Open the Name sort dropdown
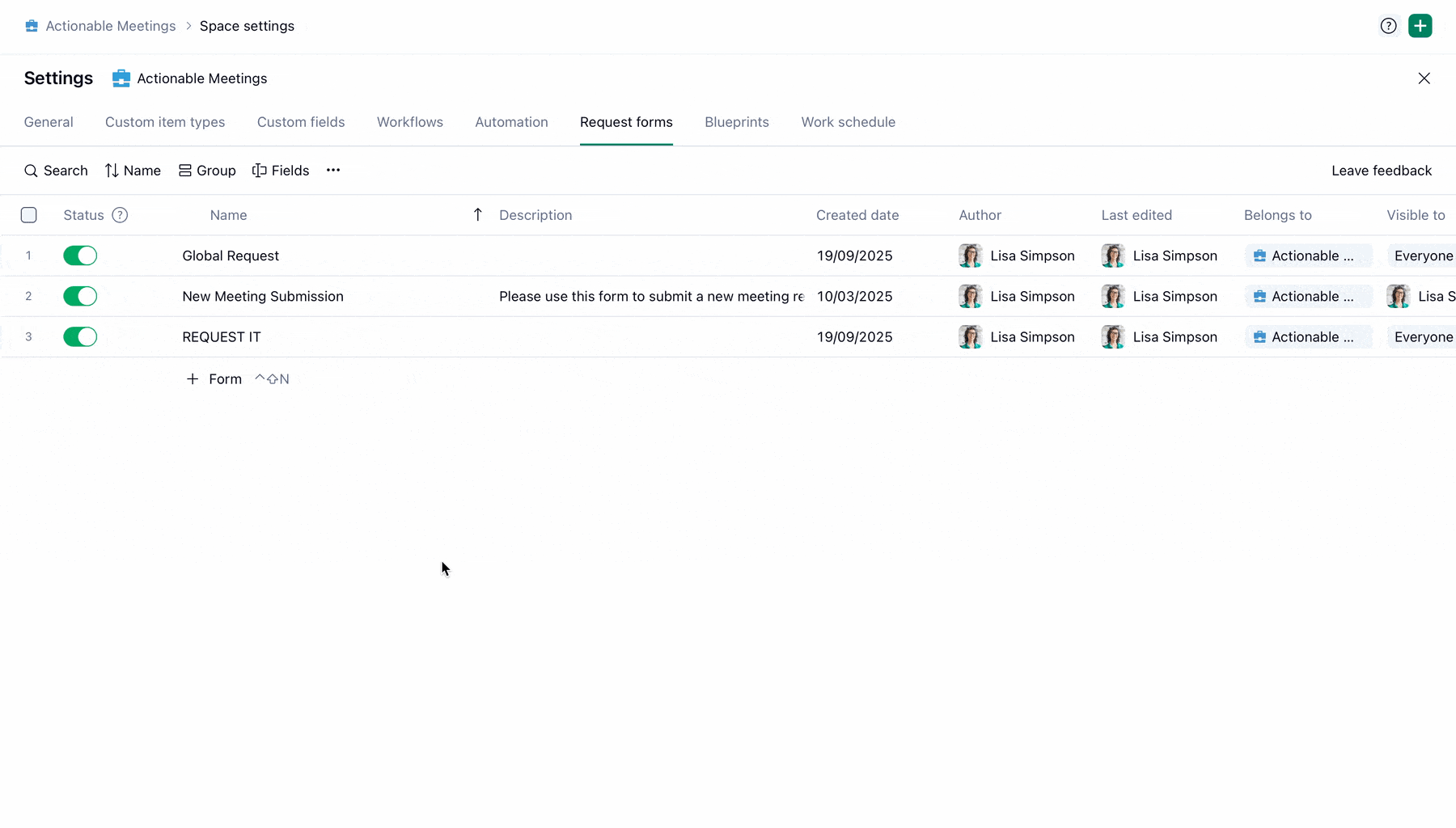 [x=133, y=171]
